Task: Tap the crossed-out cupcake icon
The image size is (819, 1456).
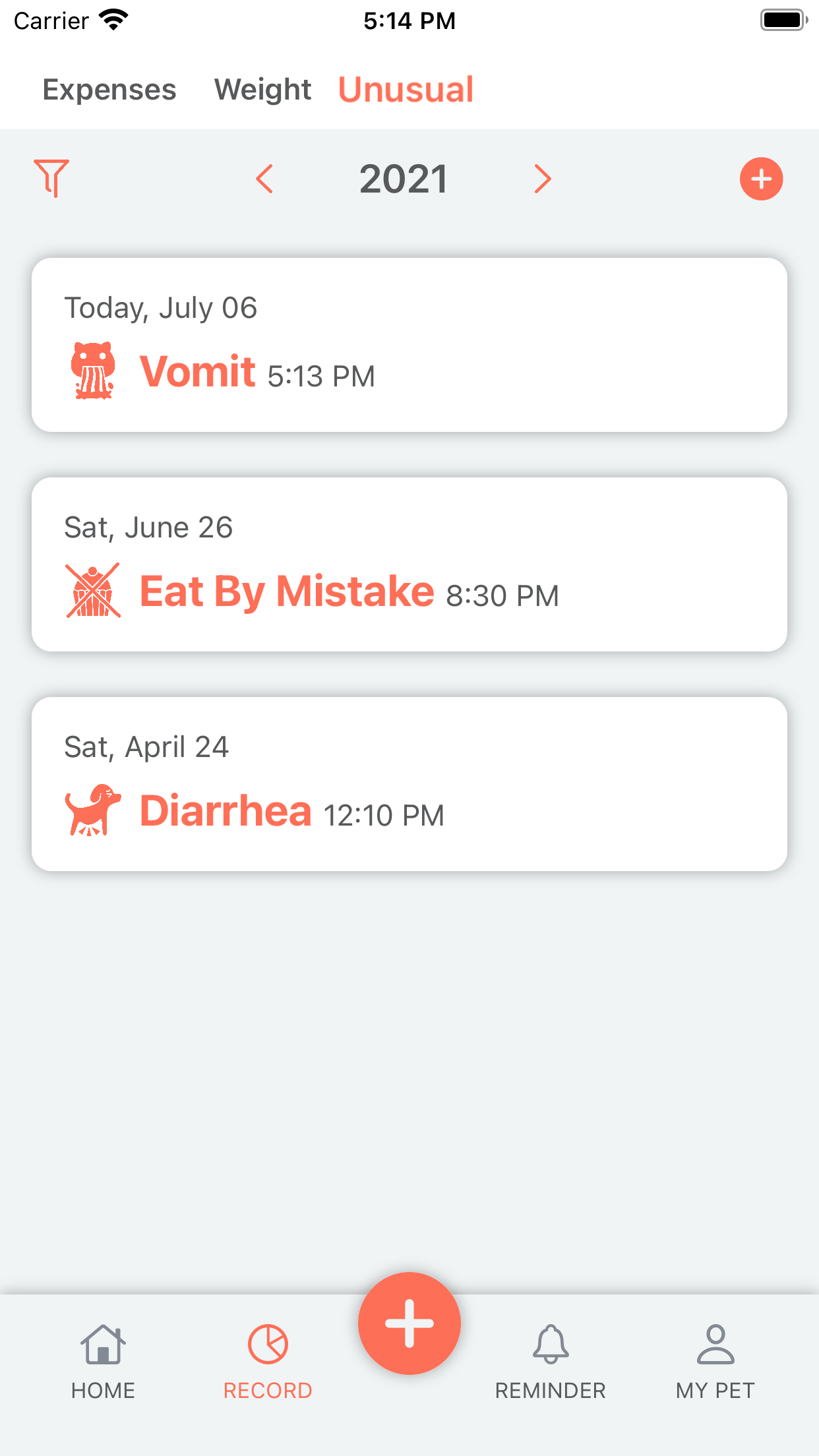Action: coord(93,590)
